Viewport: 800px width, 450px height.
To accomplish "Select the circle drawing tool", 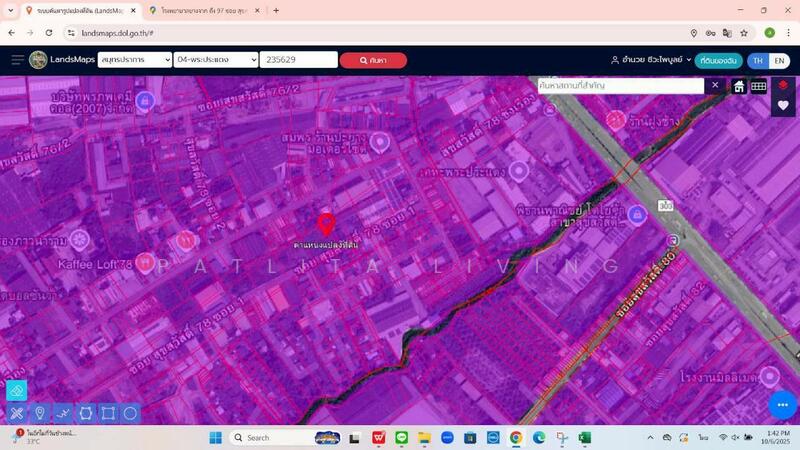I will tap(131, 413).
